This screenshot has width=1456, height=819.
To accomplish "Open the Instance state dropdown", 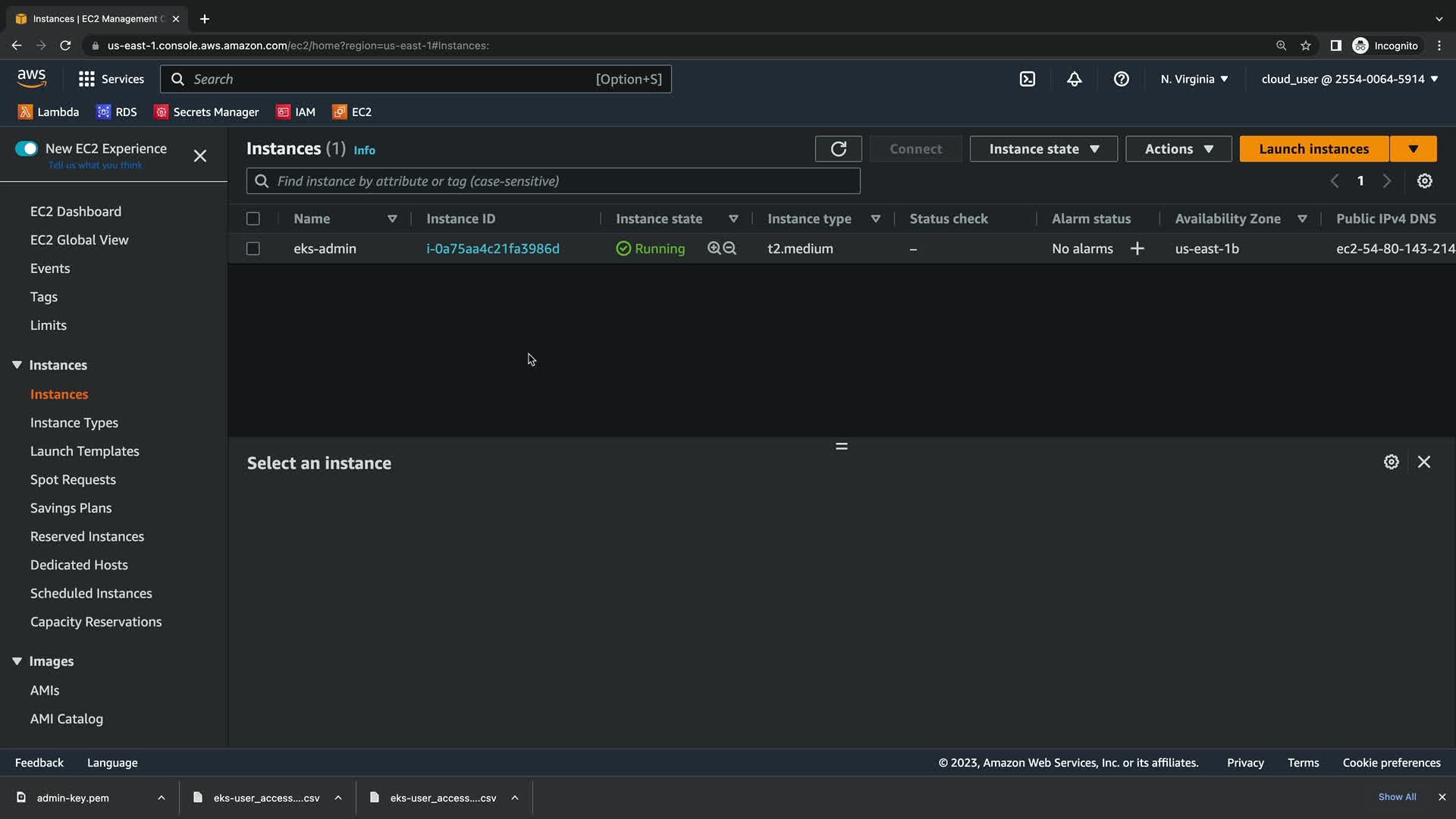I will click(1043, 149).
